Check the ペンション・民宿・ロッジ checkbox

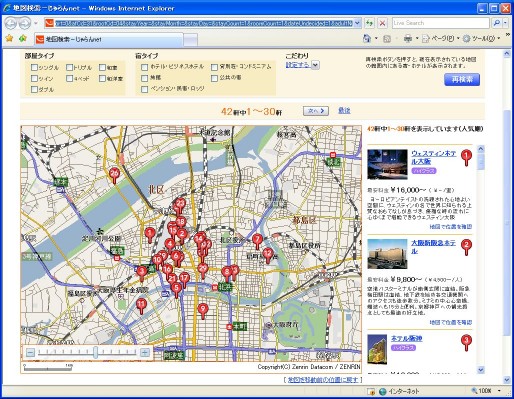point(144,89)
